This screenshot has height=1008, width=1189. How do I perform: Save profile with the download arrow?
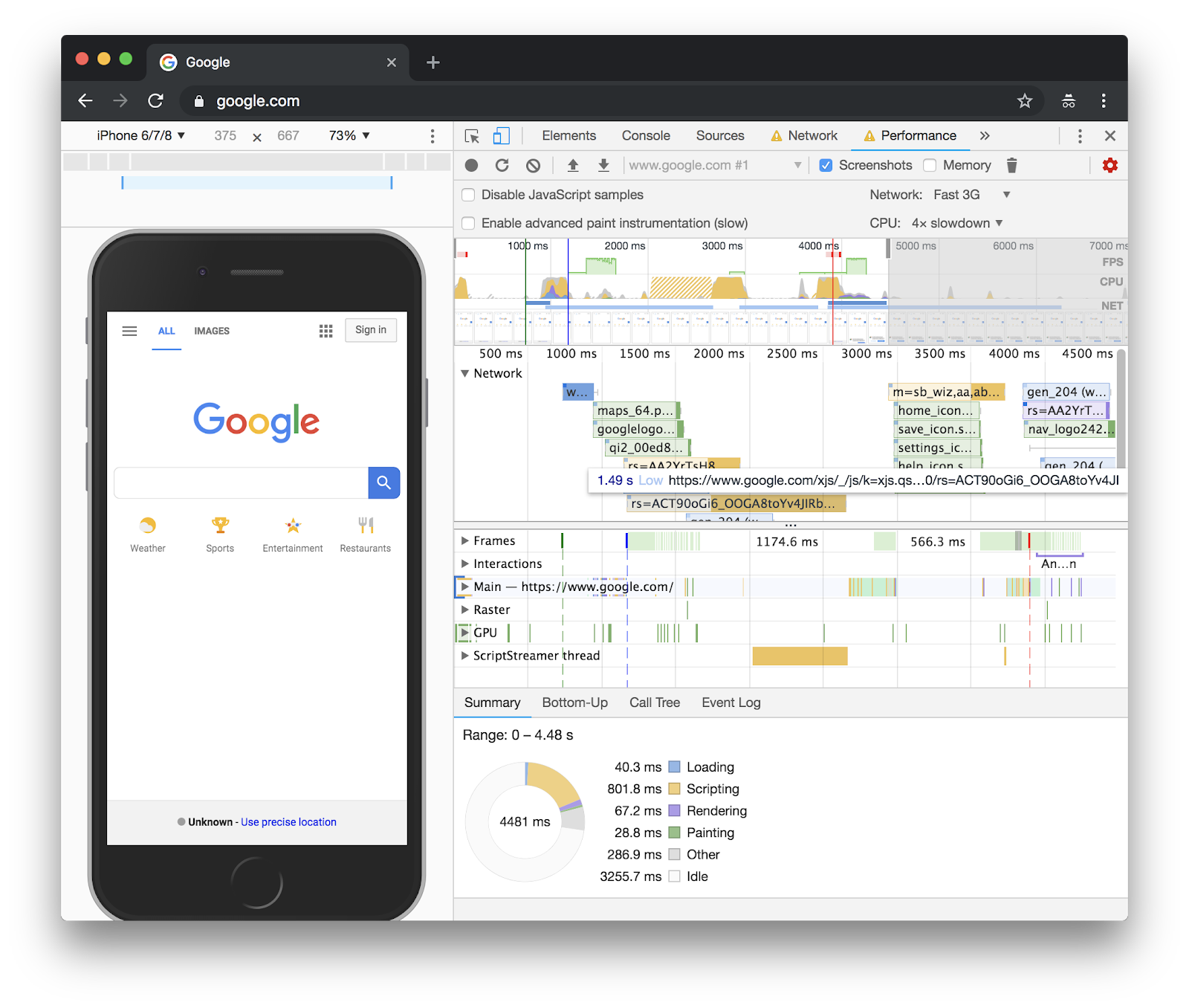[603, 165]
